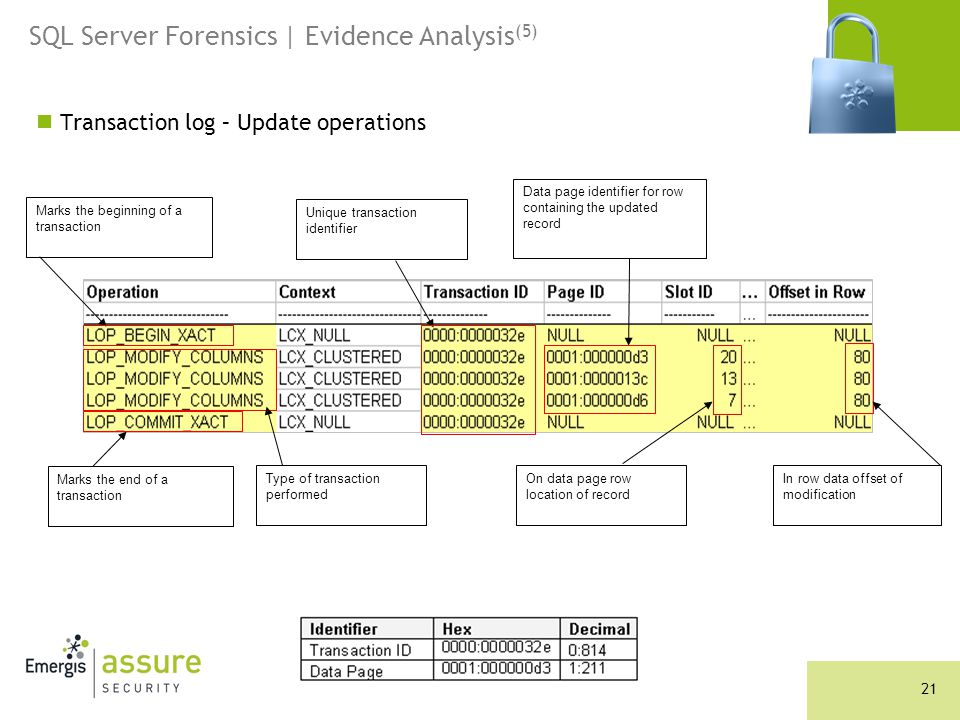The image size is (960, 720).
Task: Click offset 80 in the 0001:000000d6 row
Action: (861, 400)
